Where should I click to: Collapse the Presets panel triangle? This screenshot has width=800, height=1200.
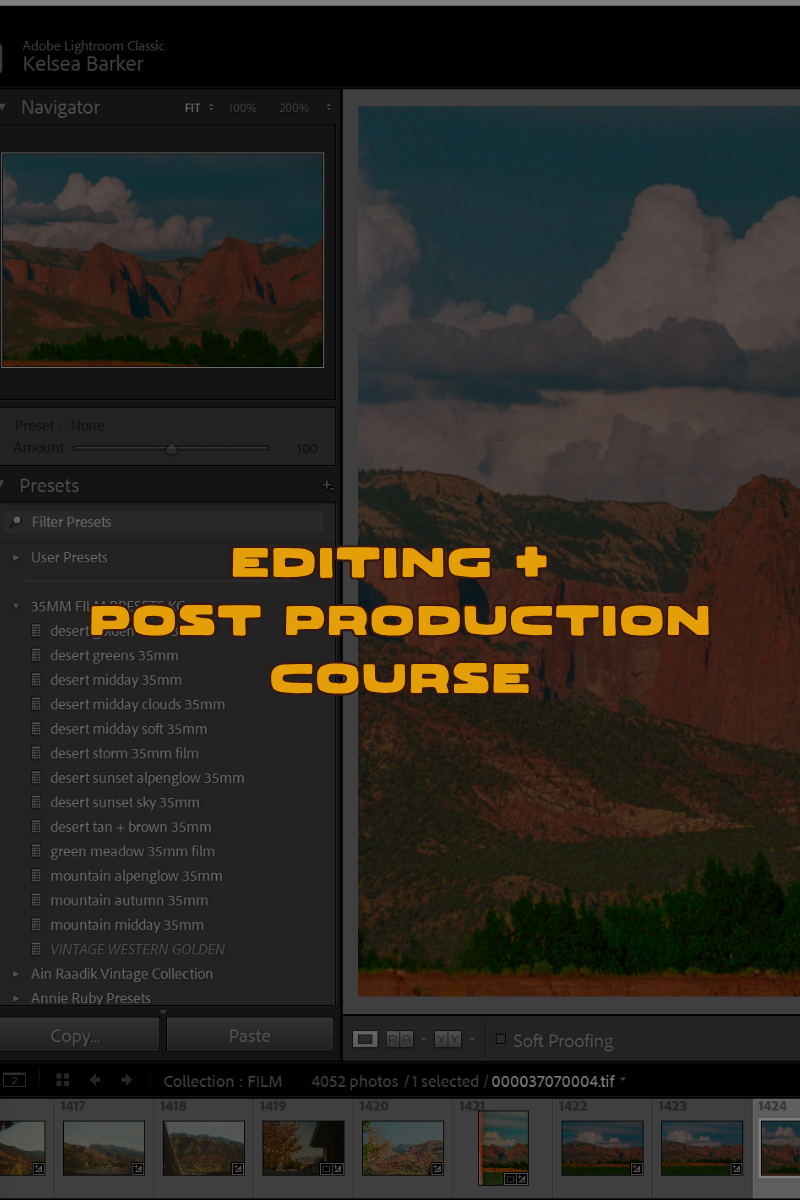point(4,486)
